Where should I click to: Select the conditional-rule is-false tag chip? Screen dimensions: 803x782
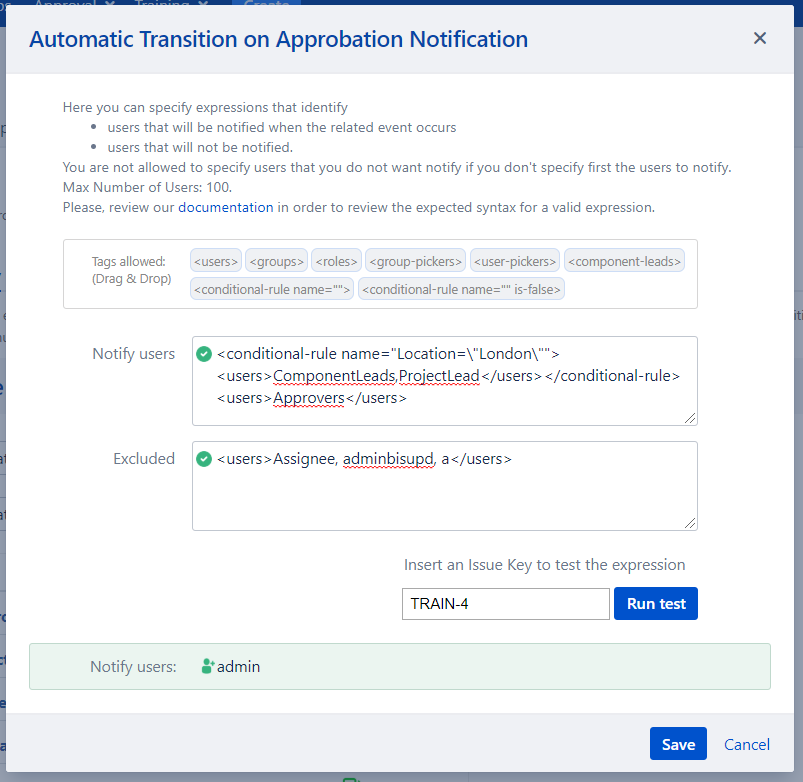click(x=462, y=290)
